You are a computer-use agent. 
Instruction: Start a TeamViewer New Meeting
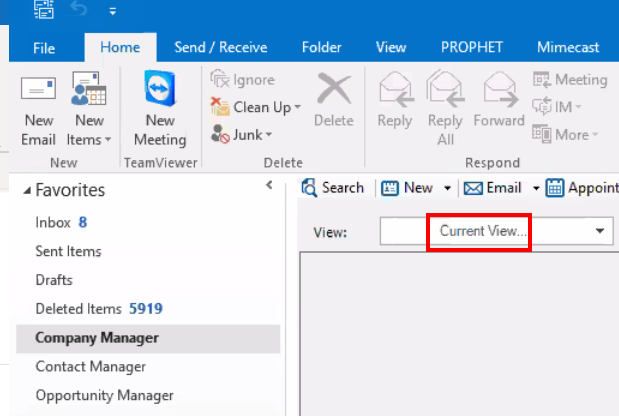(x=160, y=109)
